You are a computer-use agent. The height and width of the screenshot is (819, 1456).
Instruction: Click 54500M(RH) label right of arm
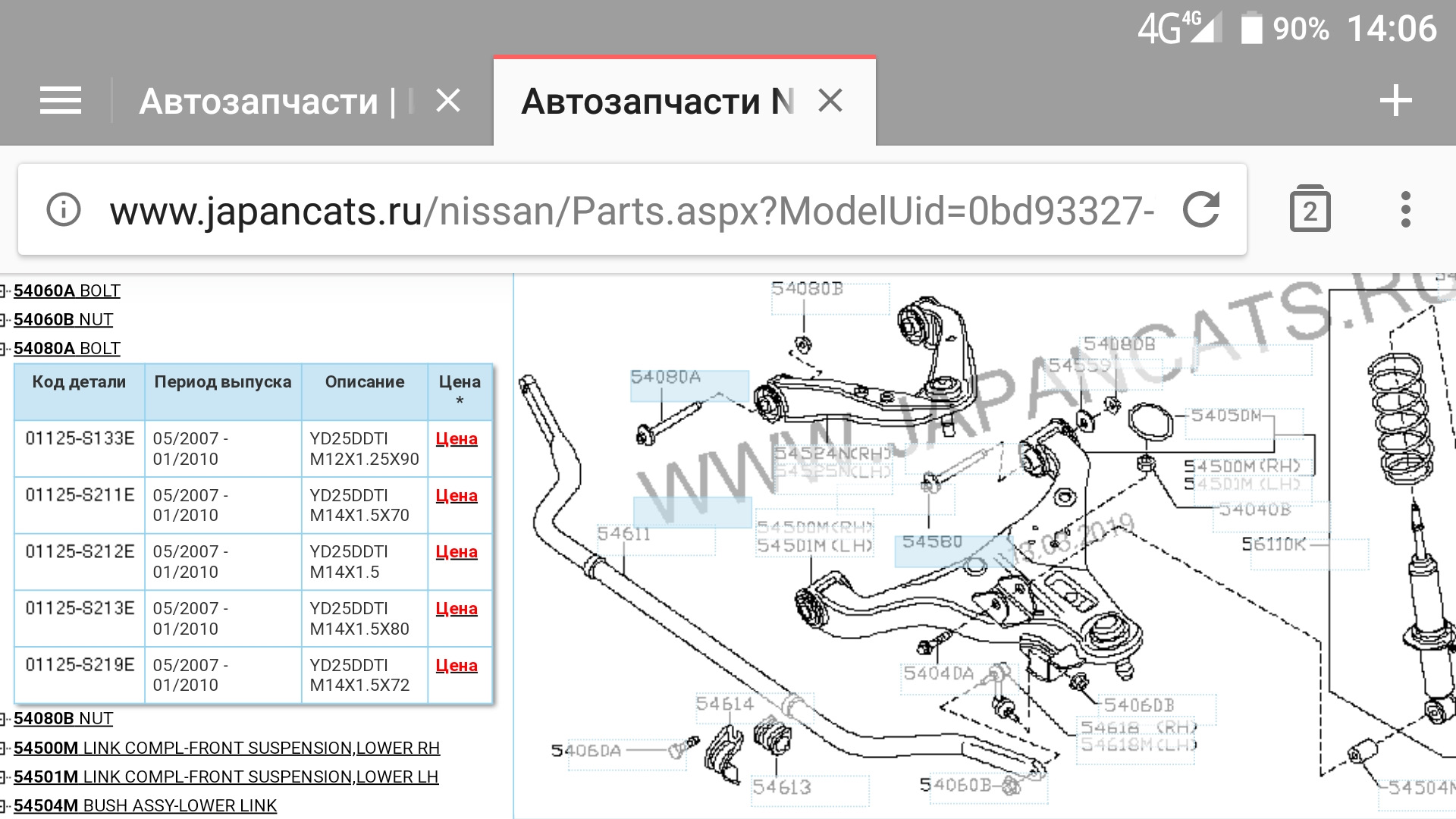(x=1242, y=466)
